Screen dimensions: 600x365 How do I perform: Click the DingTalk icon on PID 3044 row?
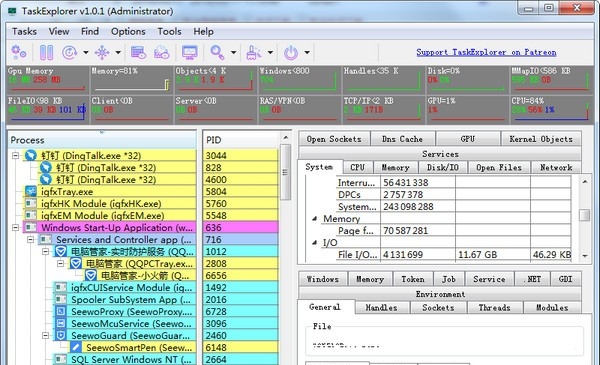[x=31, y=155]
